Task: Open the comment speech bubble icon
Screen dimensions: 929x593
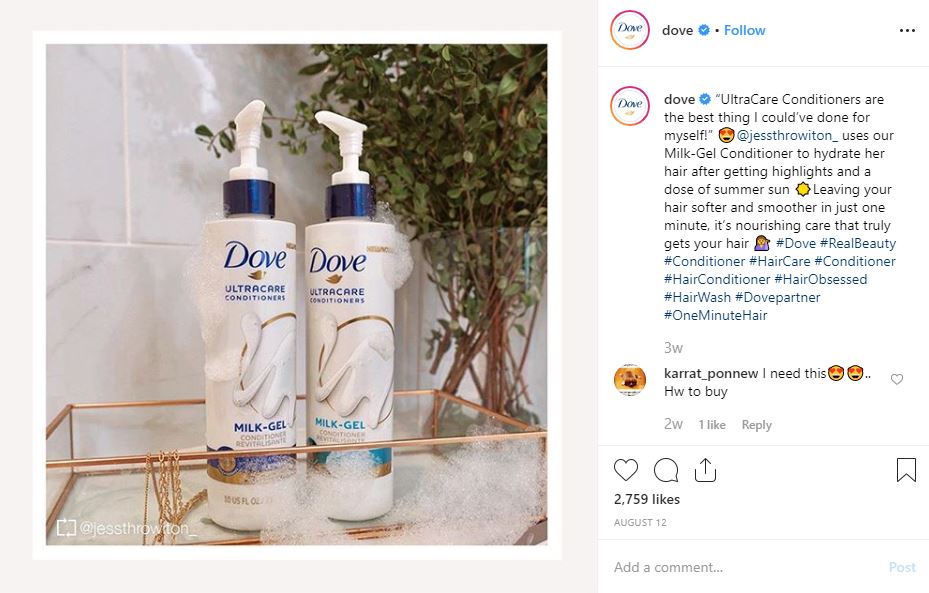Action: 666,470
